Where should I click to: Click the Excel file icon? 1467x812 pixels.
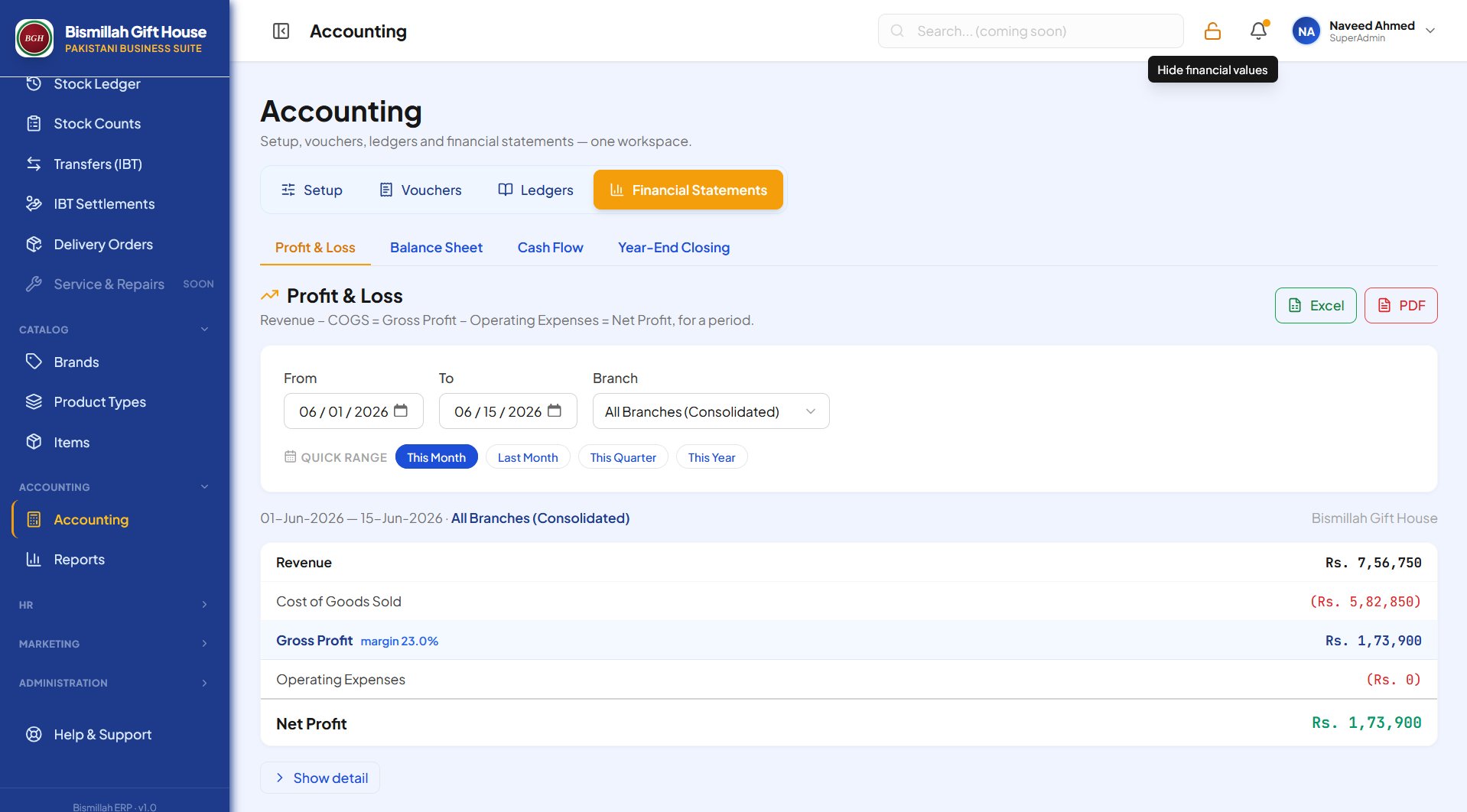point(1295,306)
